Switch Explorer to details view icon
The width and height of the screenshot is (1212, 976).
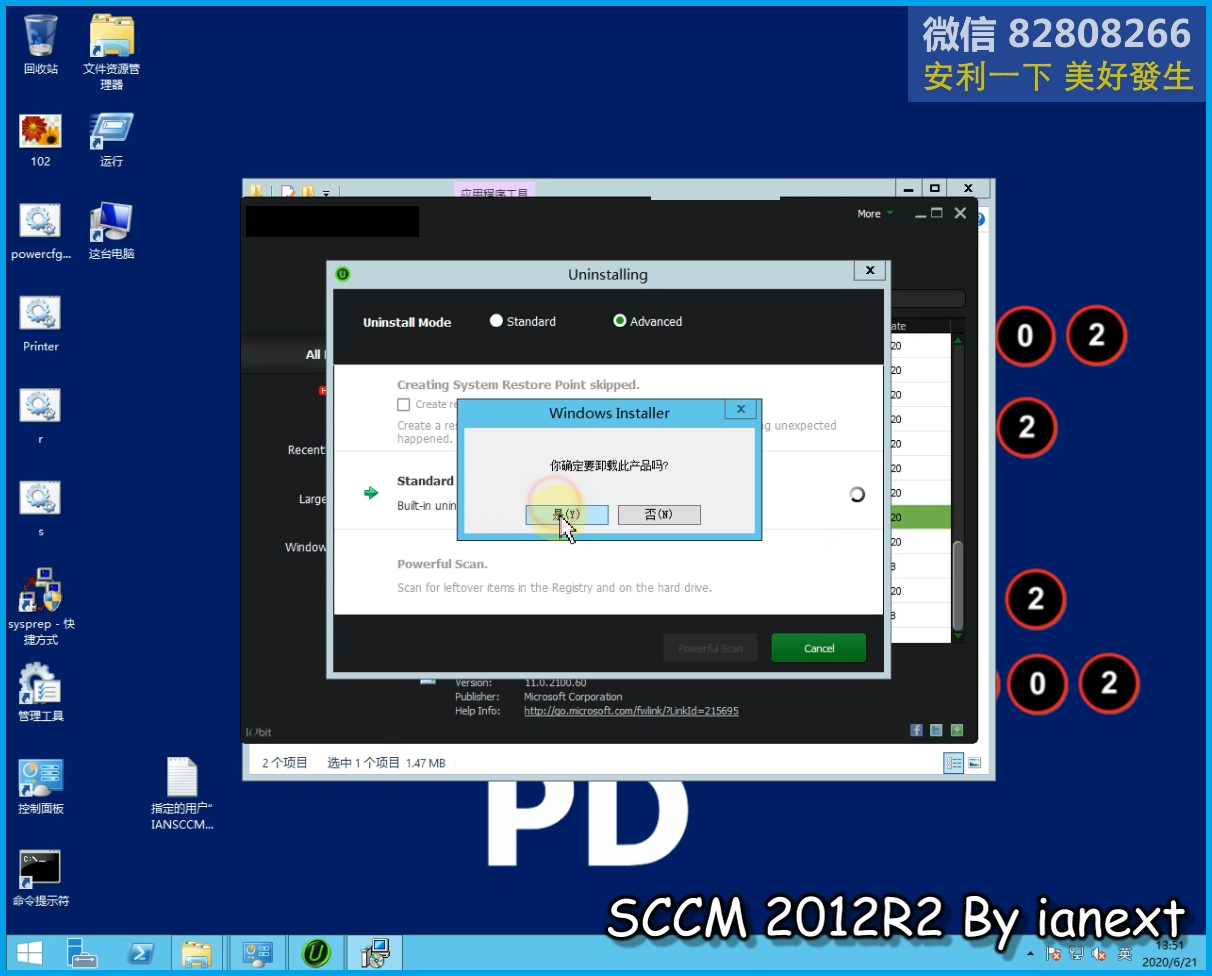(954, 763)
